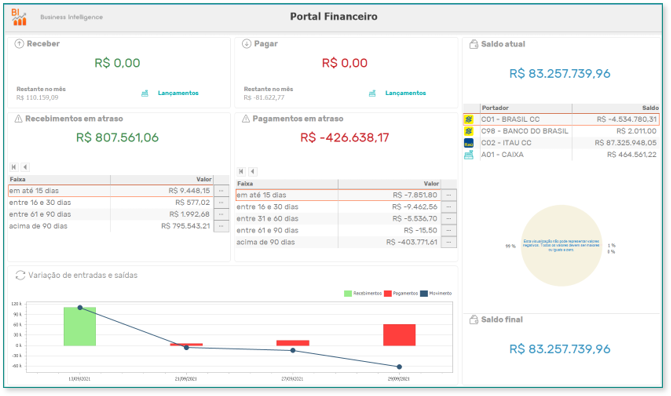The width and height of the screenshot is (671, 396).
Task: Go to previous page in Recebimentos em atraso table
Action: pyautogui.click(x=25, y=167)
